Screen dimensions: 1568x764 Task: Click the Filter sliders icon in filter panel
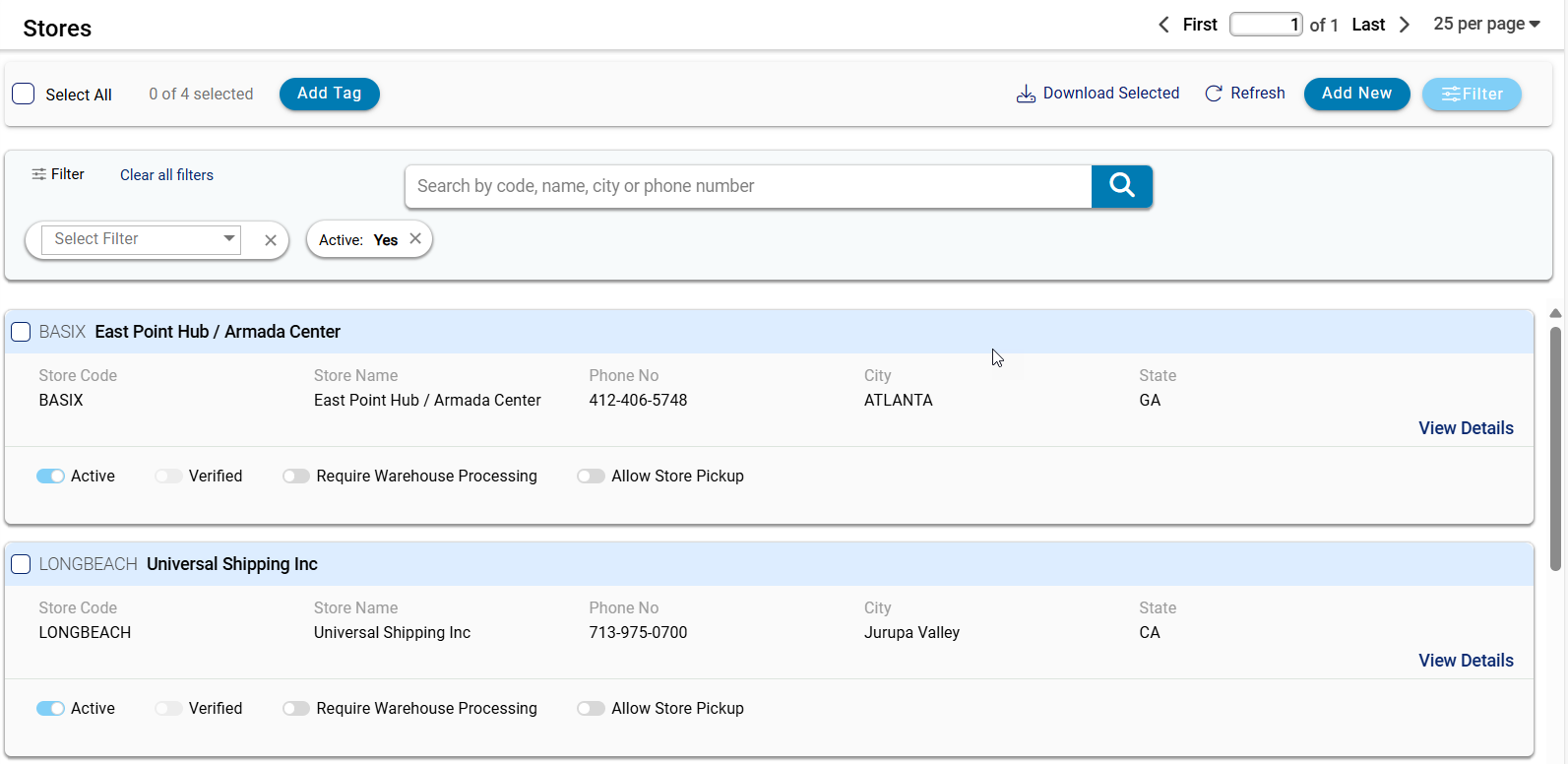(38, 174)
